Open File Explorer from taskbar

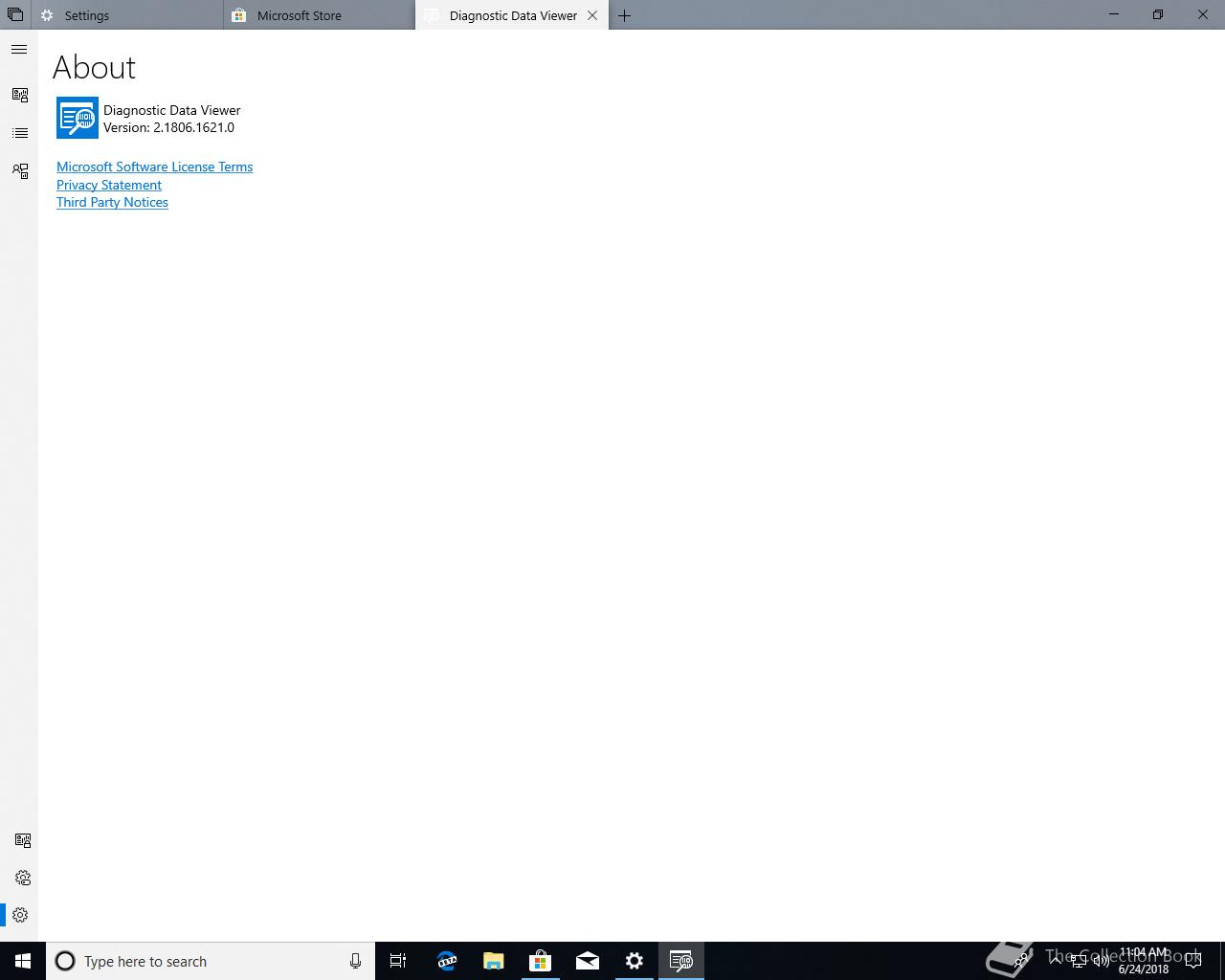[494, 961]
